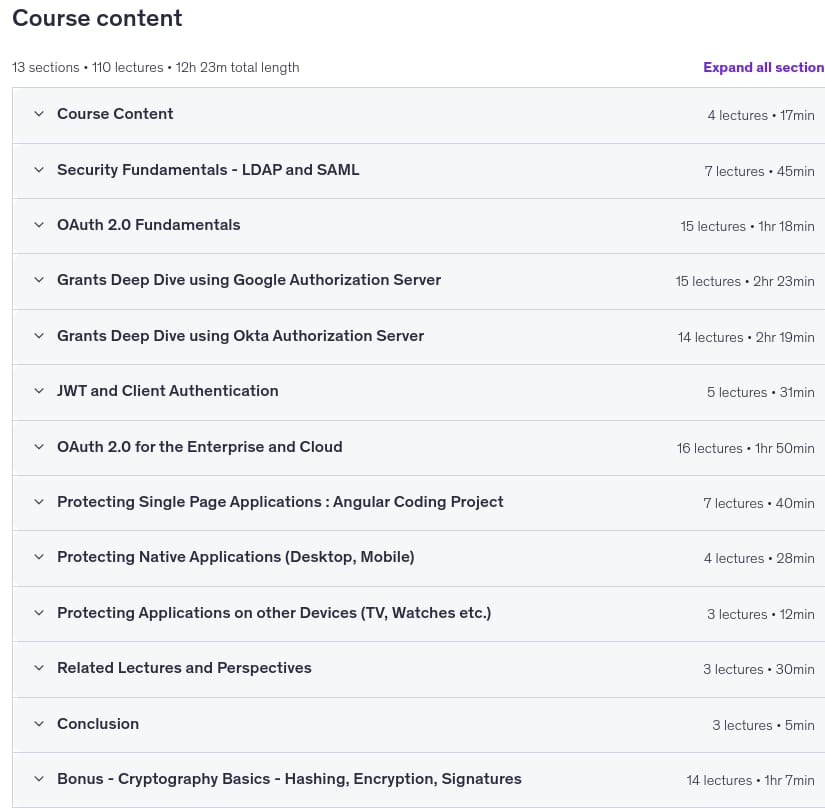Expand Protecting Native Applications chevron

[x=39, y=557]
